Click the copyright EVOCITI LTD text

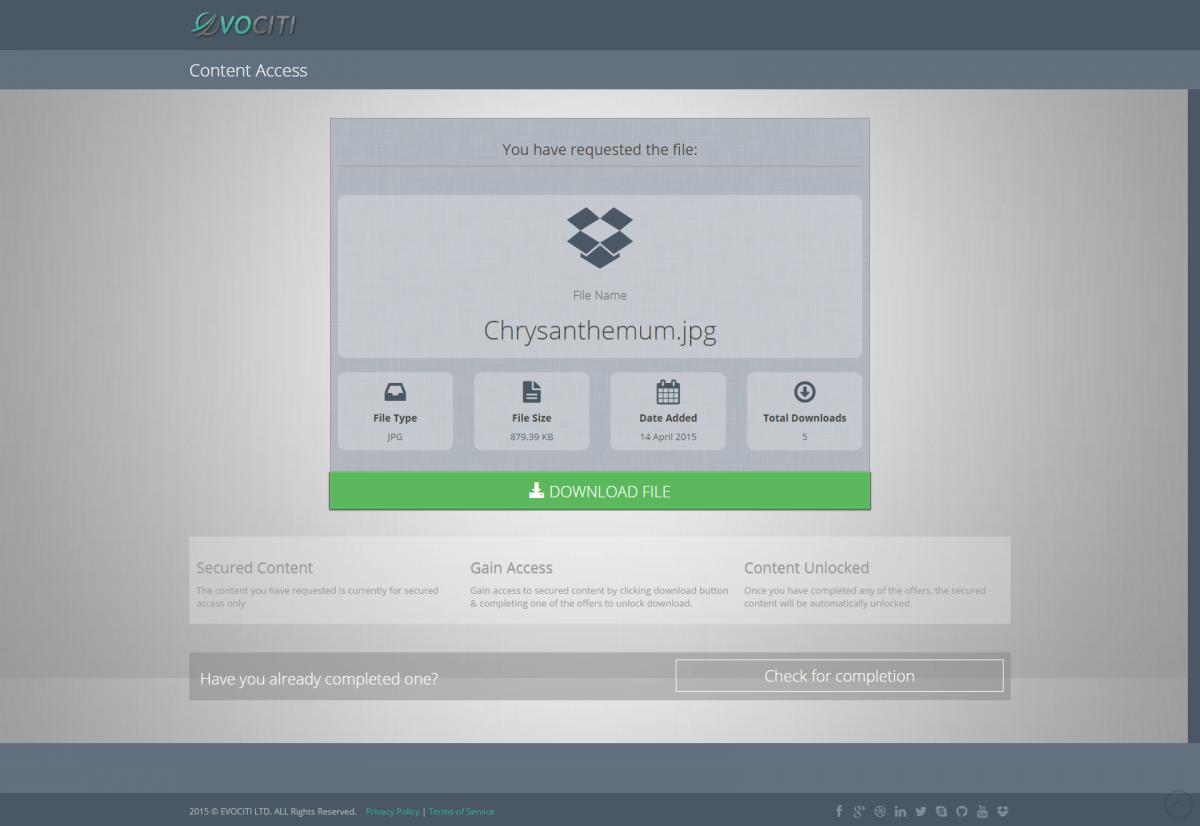pos(273,811)
